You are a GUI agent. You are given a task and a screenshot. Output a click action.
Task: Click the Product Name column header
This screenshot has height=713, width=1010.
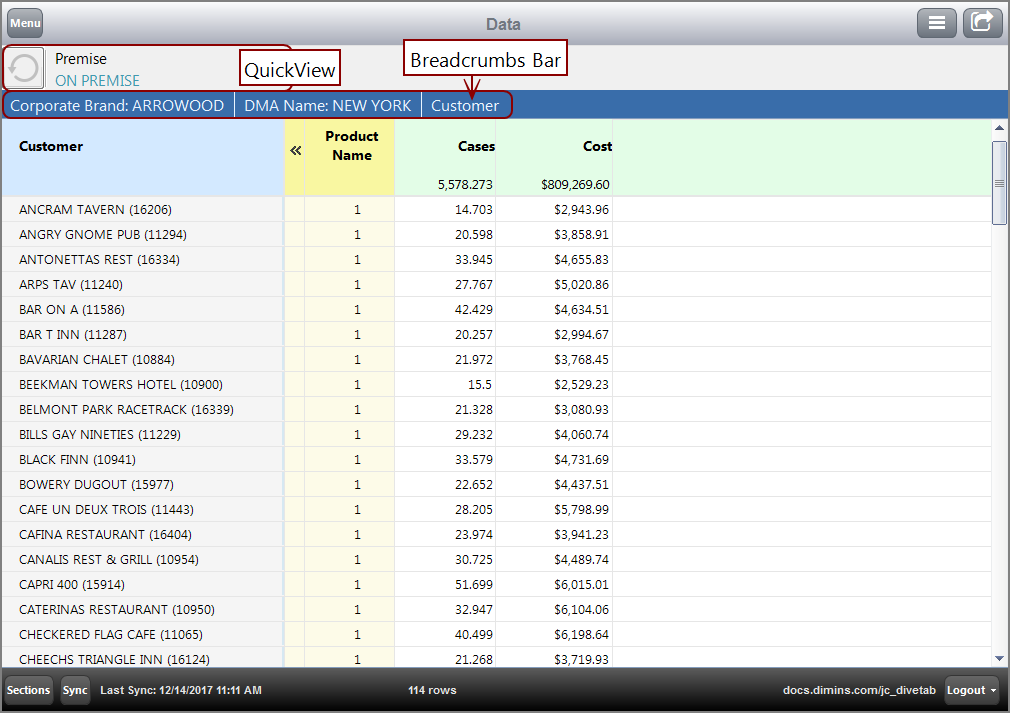352,146
